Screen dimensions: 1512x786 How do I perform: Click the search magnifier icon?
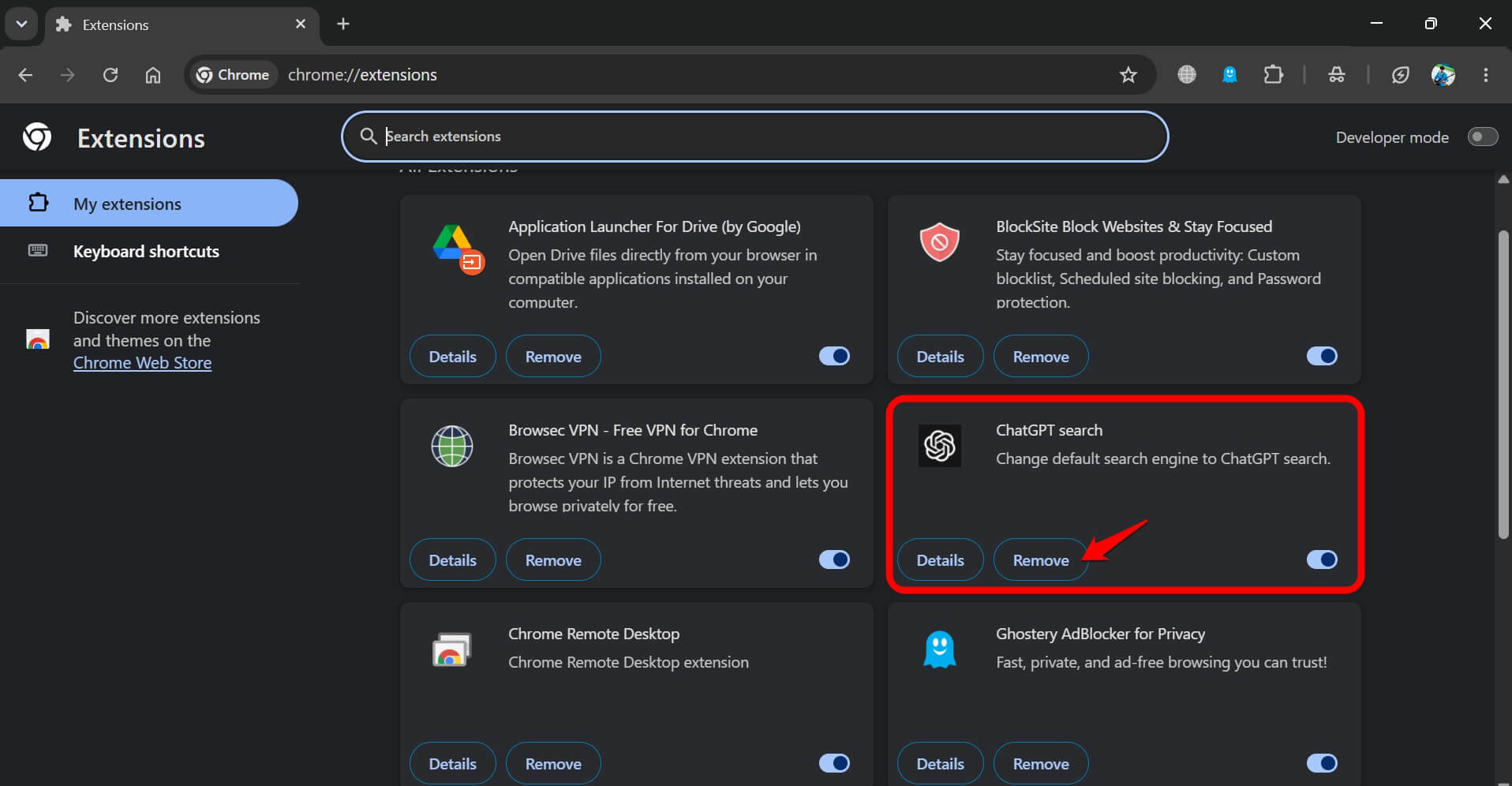368,137
